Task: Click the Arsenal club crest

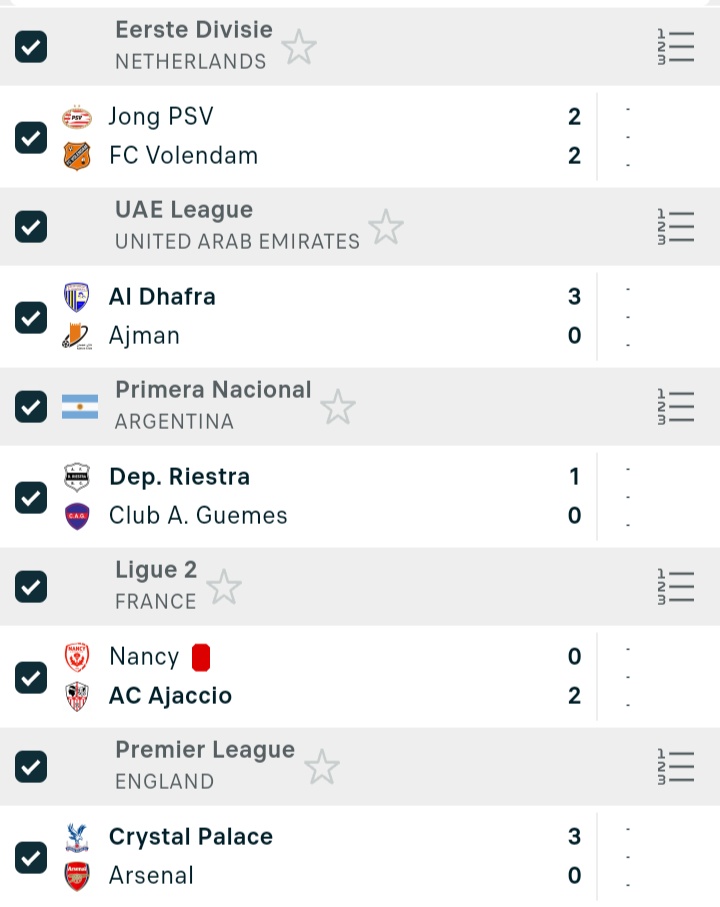Action: 77,876
